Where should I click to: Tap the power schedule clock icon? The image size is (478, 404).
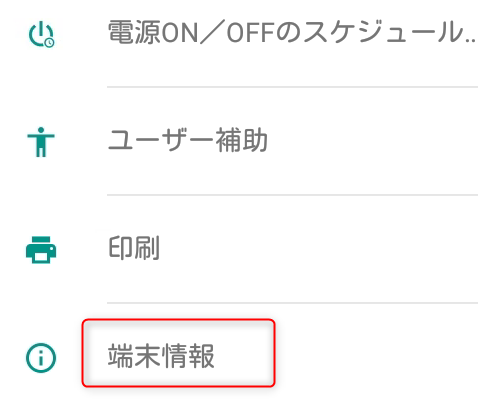[41, 34]
